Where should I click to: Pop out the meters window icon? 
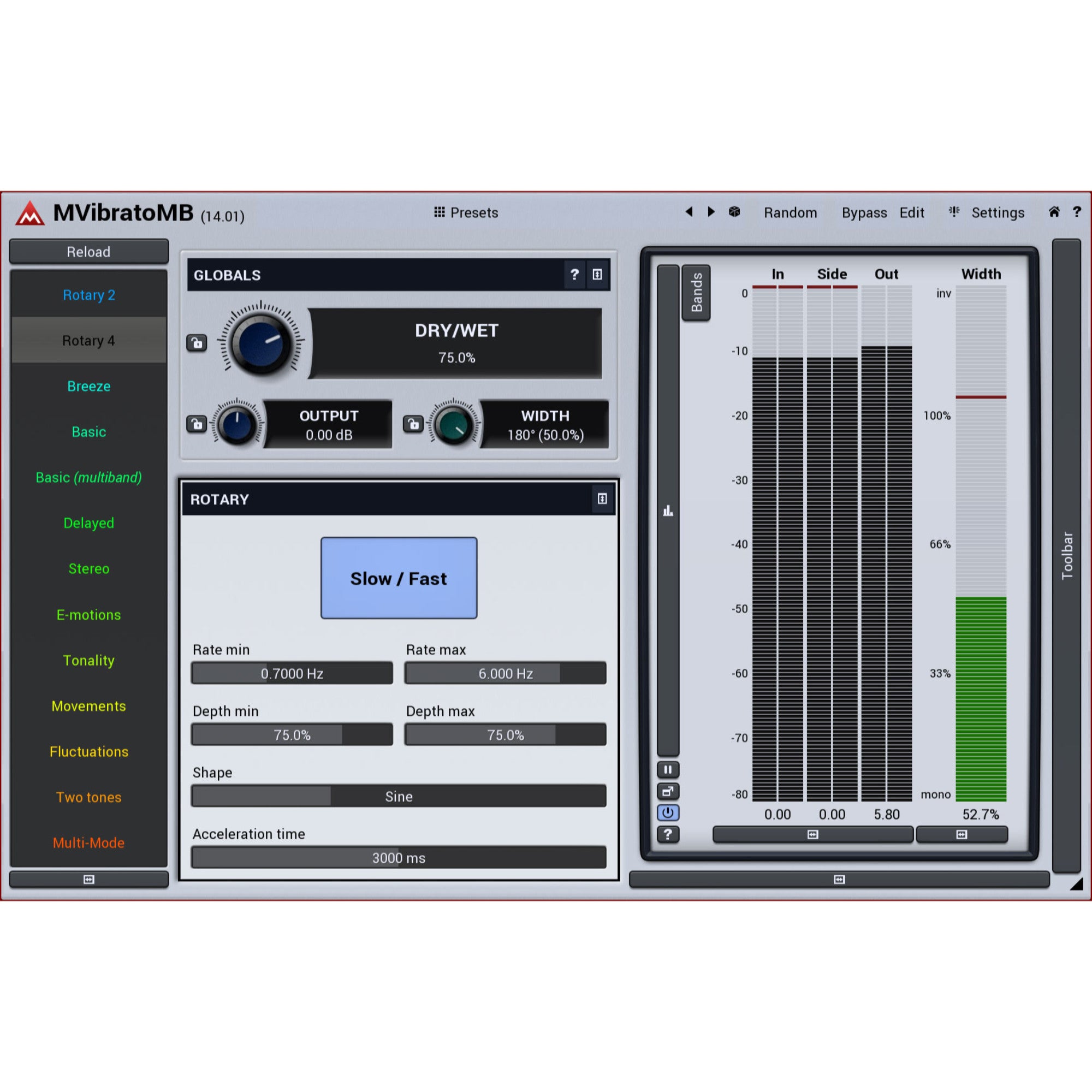(x=668, y=791)
